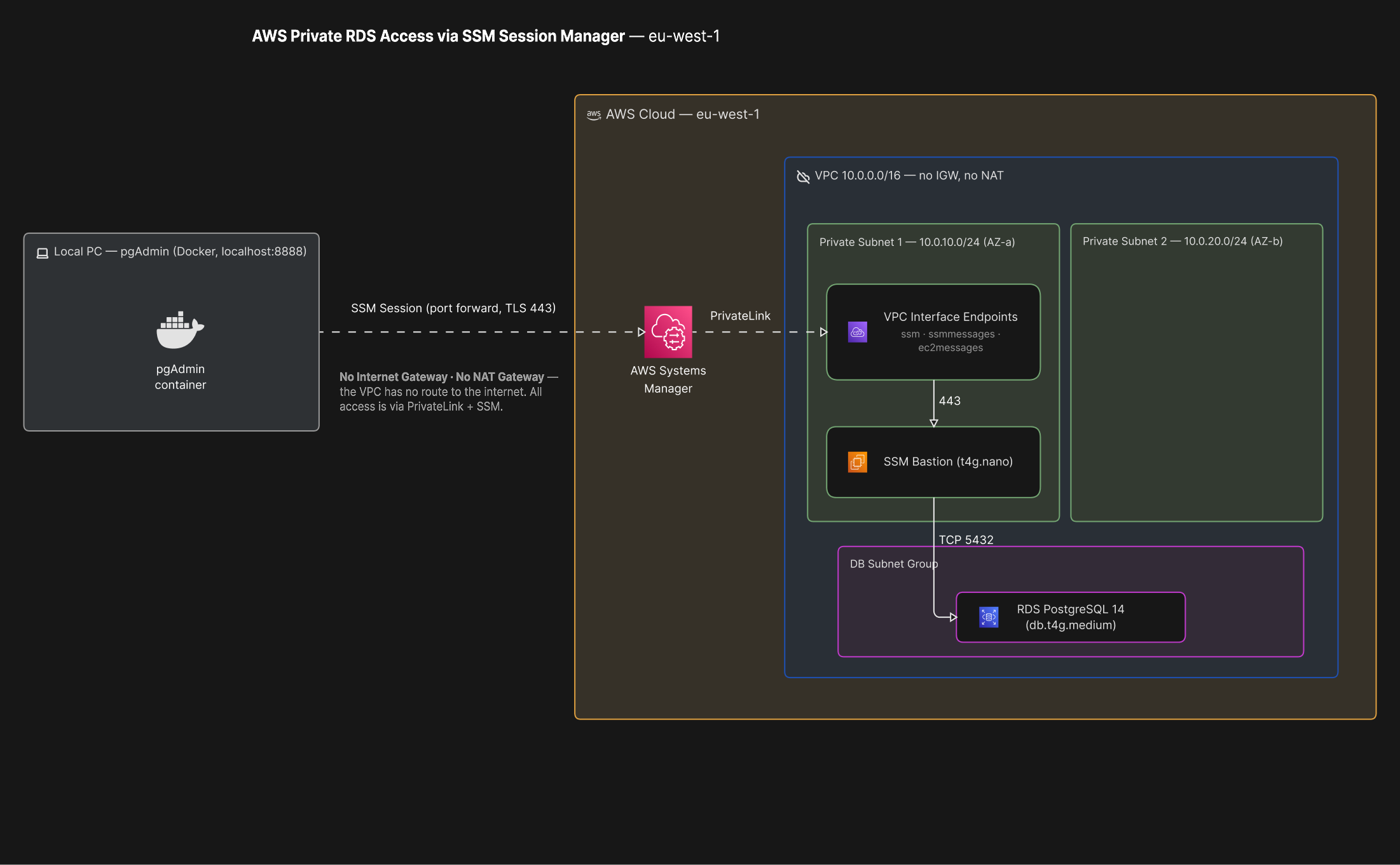This screenshot has width=1400, height=865.
Task: Click the 'pgAdmin container' label
Action: [x=180, y=377]
